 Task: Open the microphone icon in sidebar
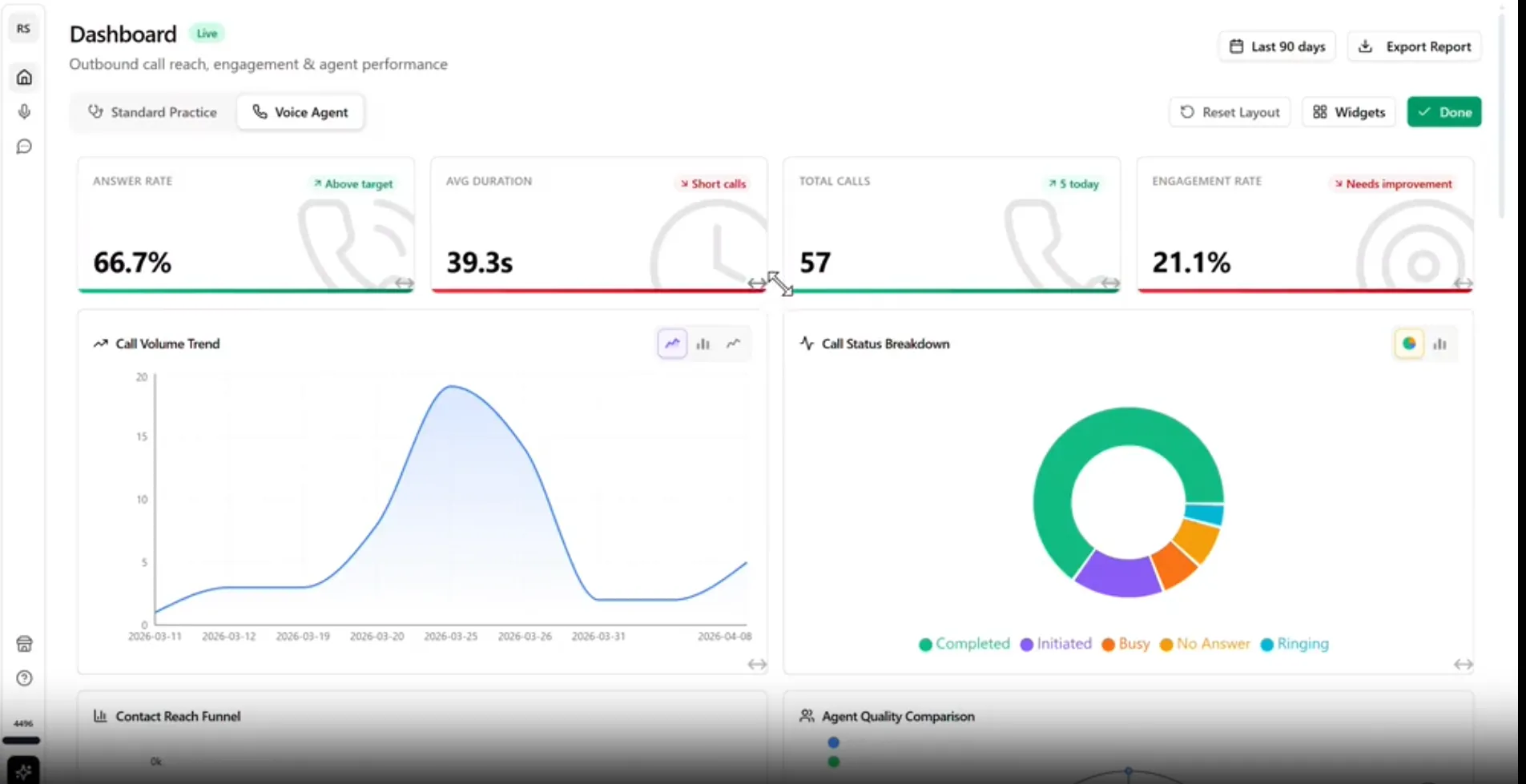(x=24, y=111)
